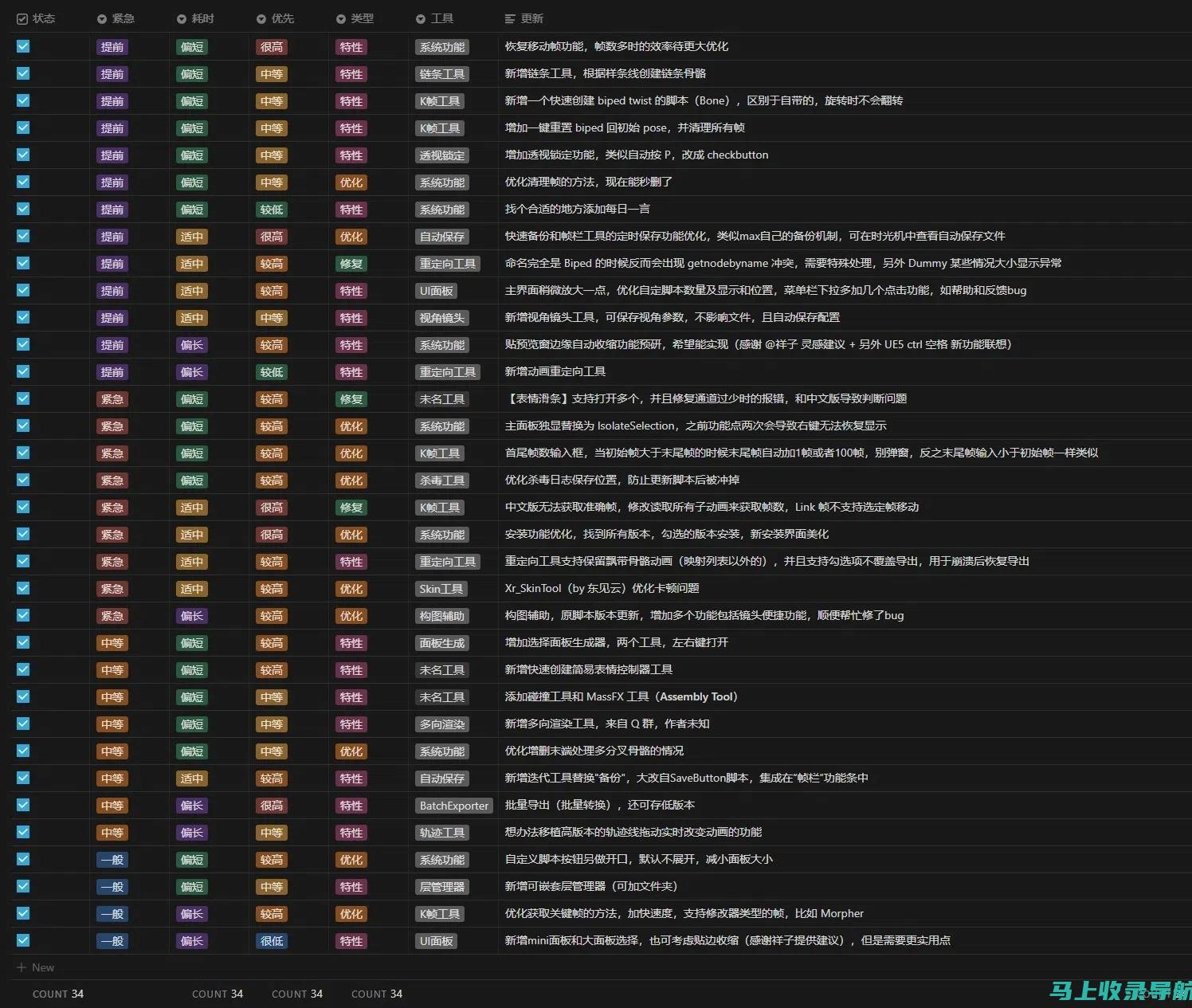This screenshot has width=1192, height=1008.
Task: Click the 较低 tag in the 每日一言 row
Action: pyautogui.click(x=272, y=210)
